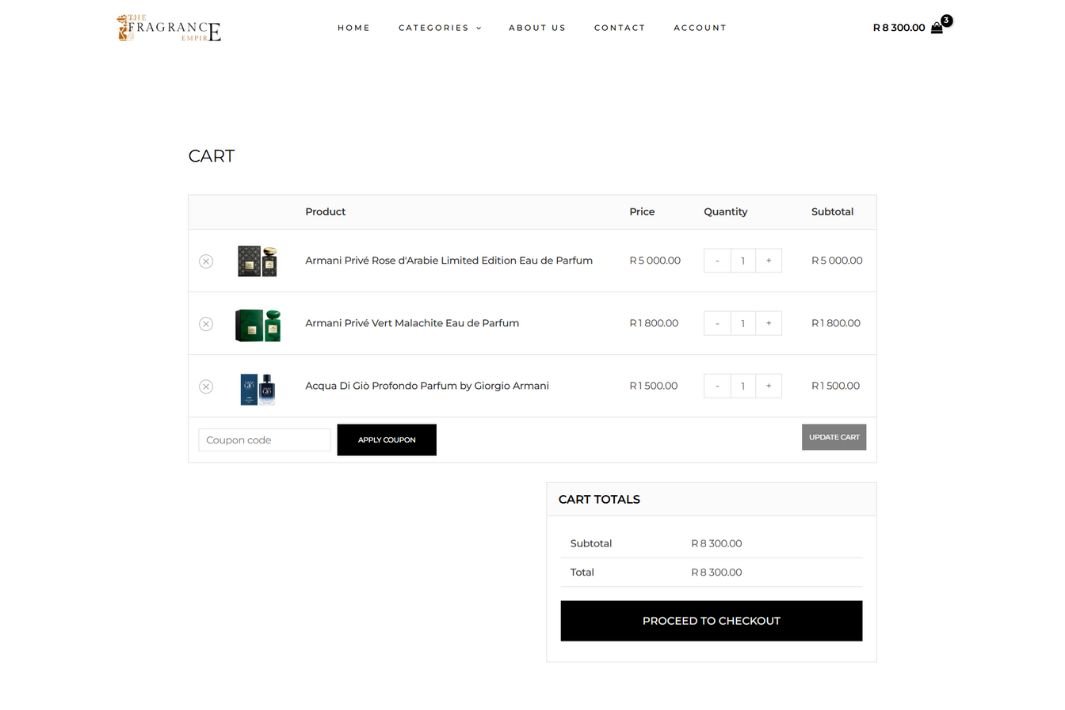
Task: Increase quantity of Acqua Di Giò Profondo
Action: (768, 386)
